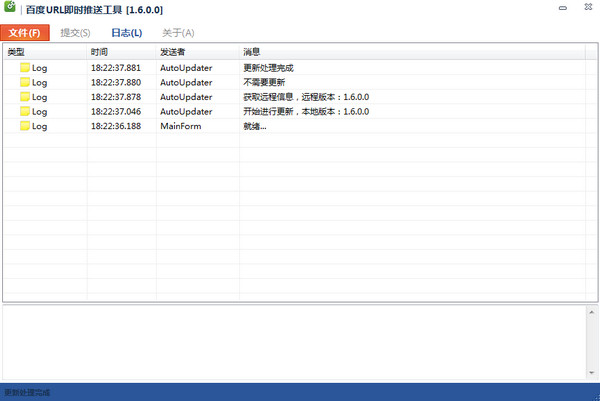Viewport: 600px width, 401px height.
Task: Click the message 就绪...
Action: 255,126
